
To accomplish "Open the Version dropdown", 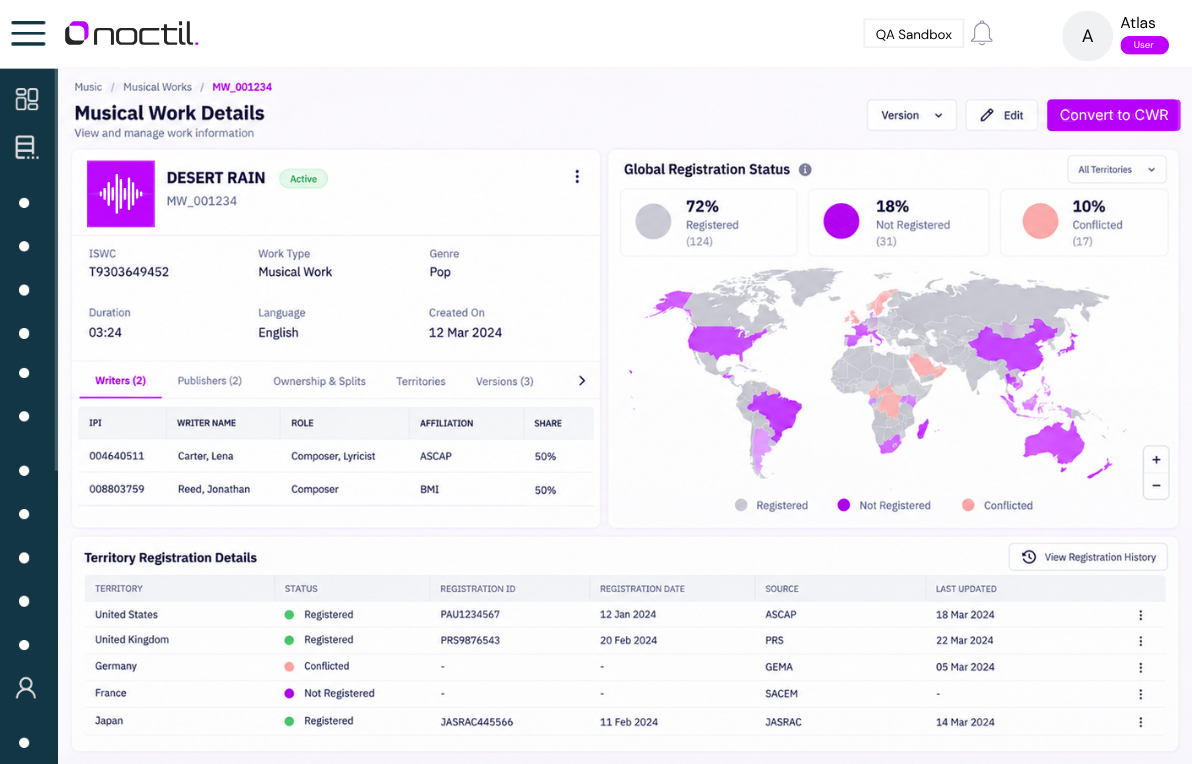I will pos(911,115).
